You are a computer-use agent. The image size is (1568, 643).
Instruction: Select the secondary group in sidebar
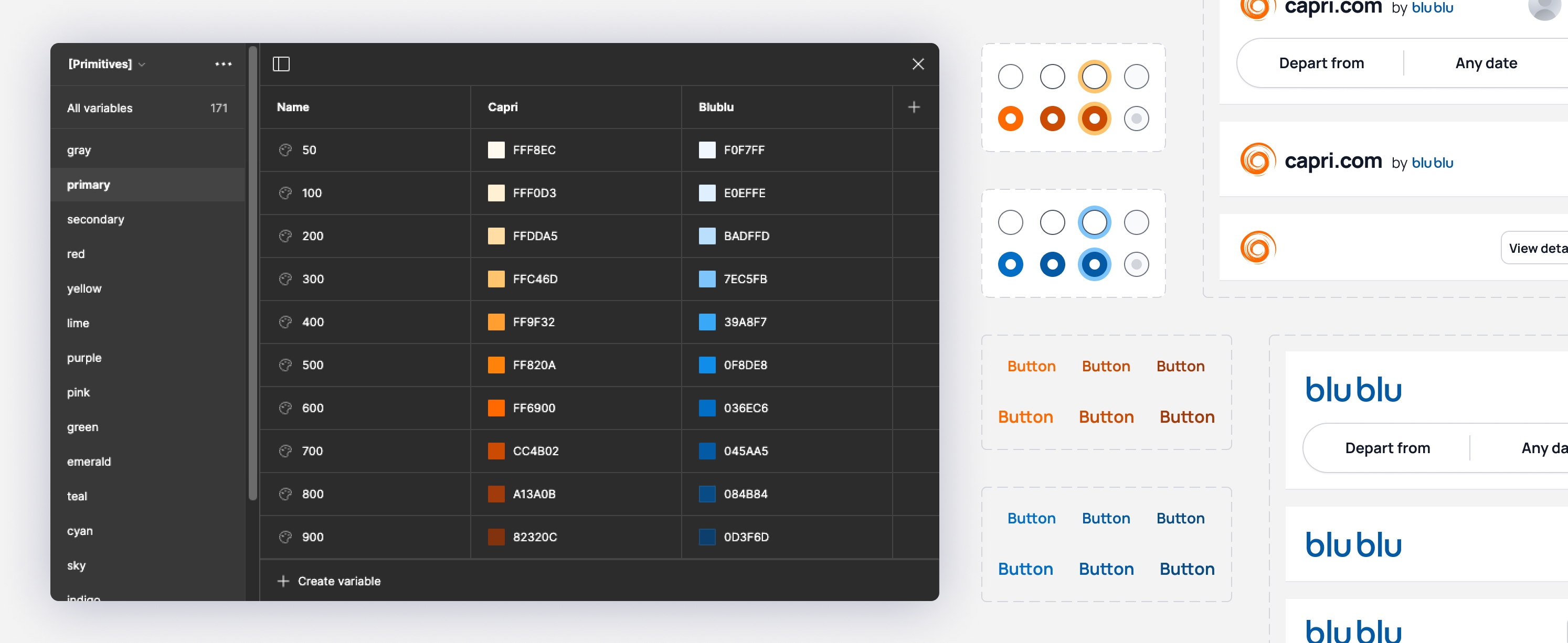[x=96, y=219]
